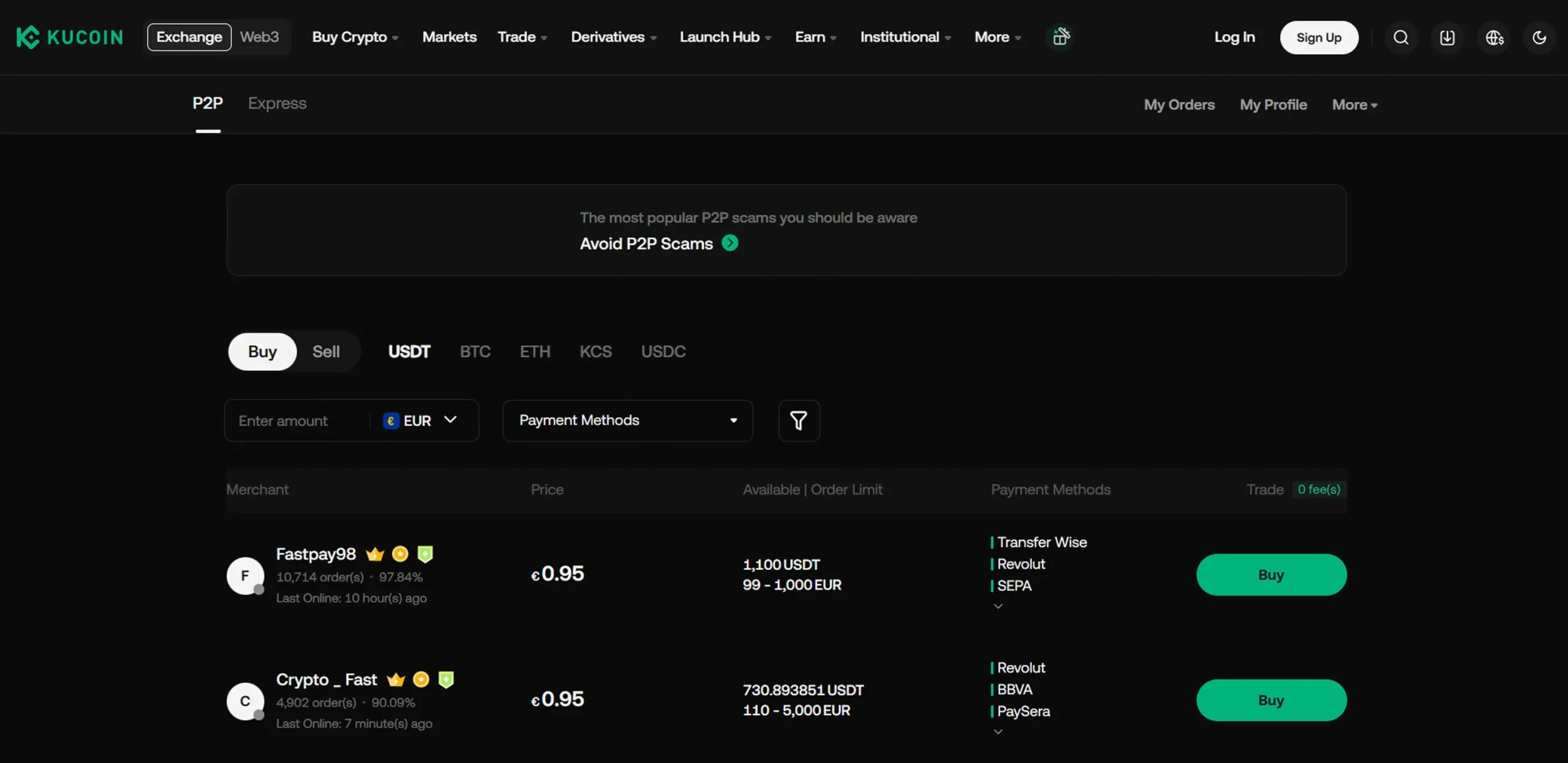Open the P2P sub-navigation More dropdown

pyautogui.click(x=1355, y=105)
